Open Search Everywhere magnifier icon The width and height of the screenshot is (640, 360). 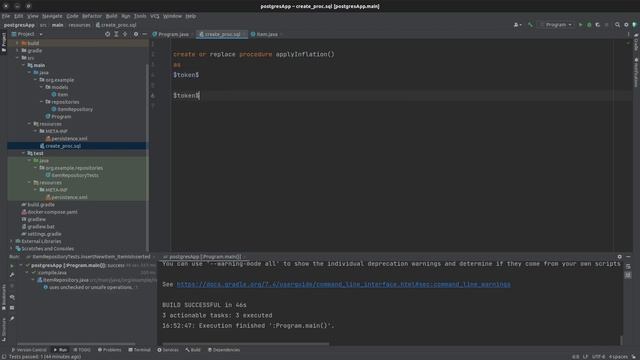tap(617, 25)
